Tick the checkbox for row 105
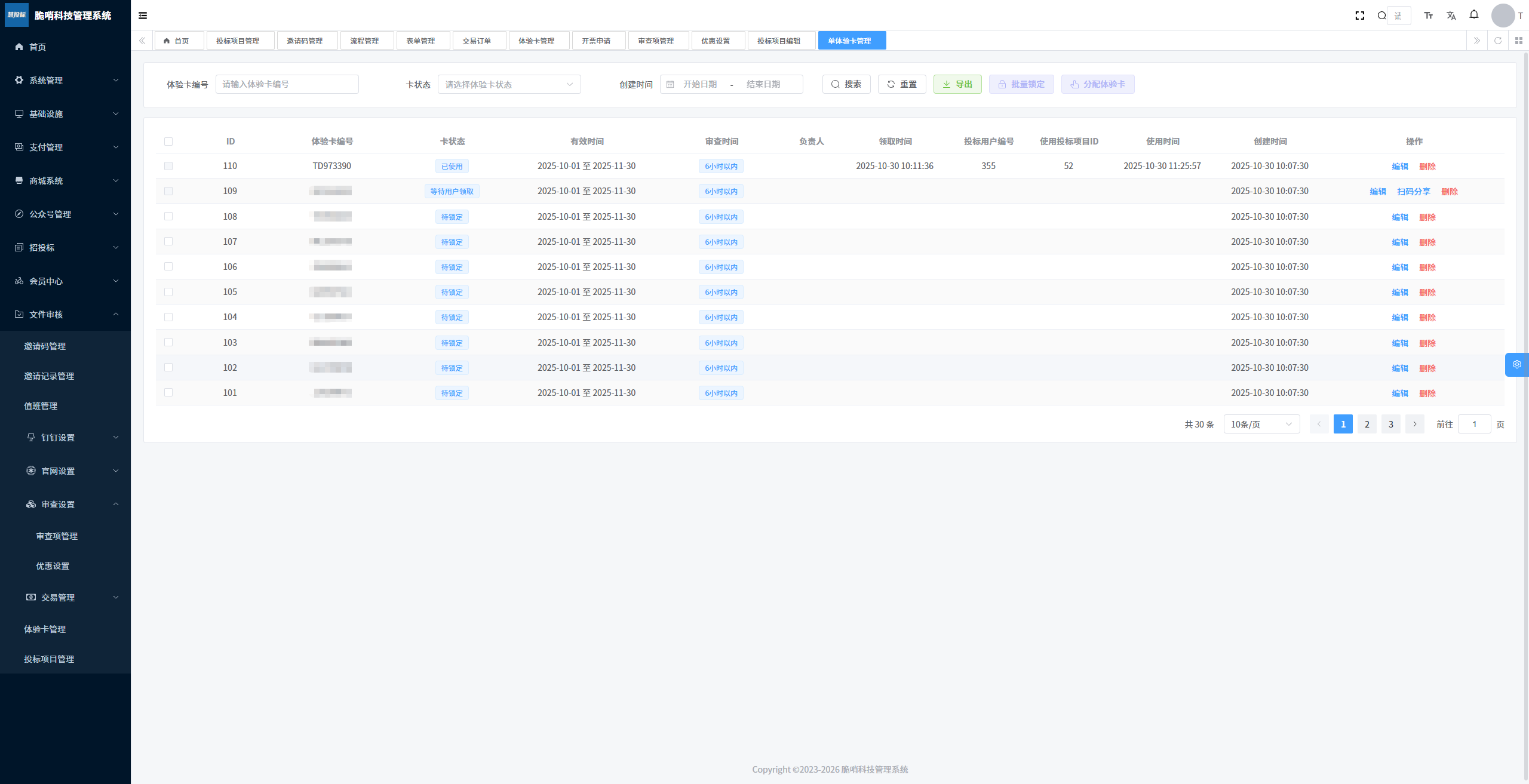The image size is (1529, 784). click(168, 292)
